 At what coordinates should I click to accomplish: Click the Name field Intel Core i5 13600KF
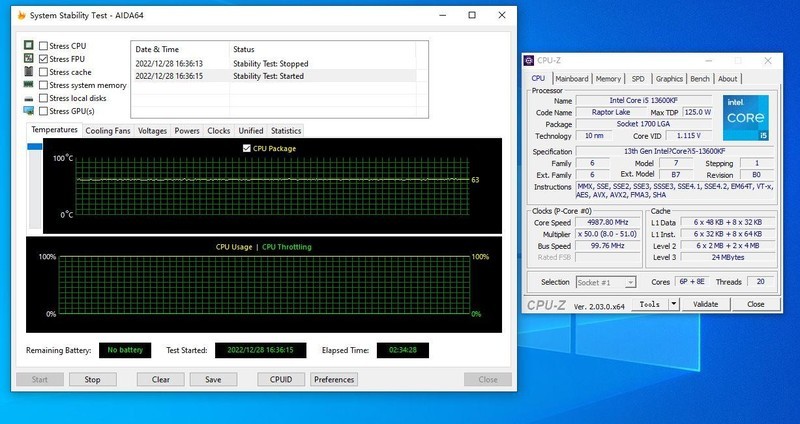tap(643, 101)
